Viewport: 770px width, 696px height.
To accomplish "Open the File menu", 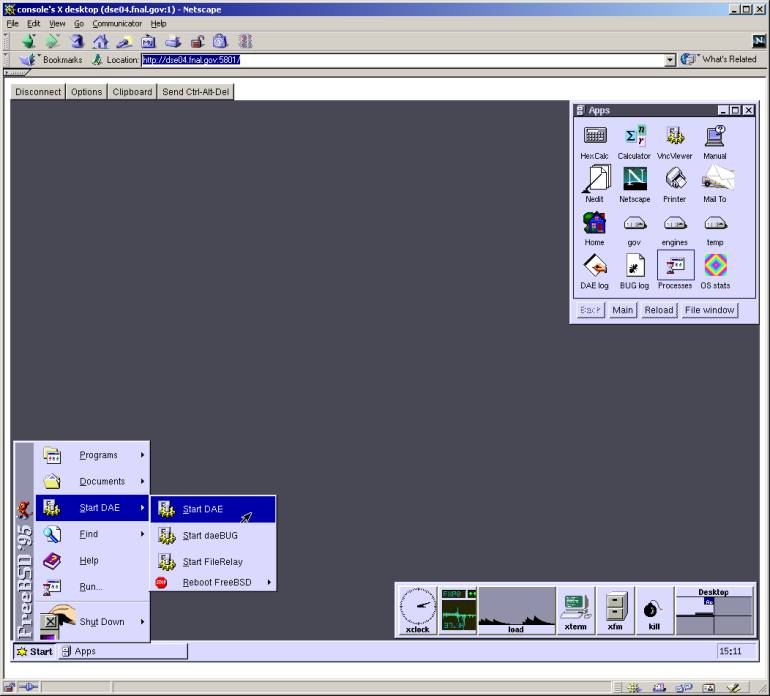I will pos(12,24).
